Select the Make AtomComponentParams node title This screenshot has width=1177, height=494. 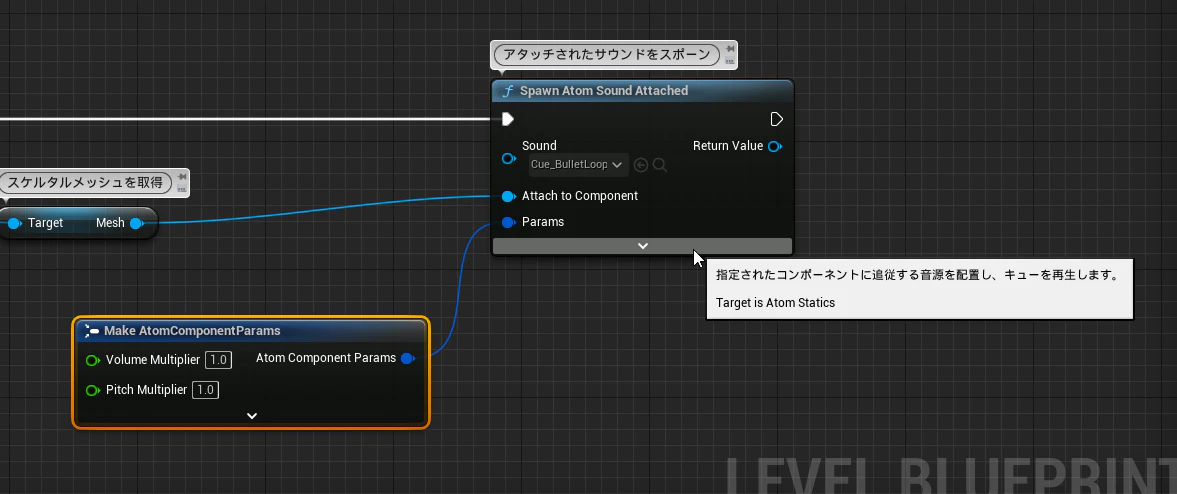192,330
